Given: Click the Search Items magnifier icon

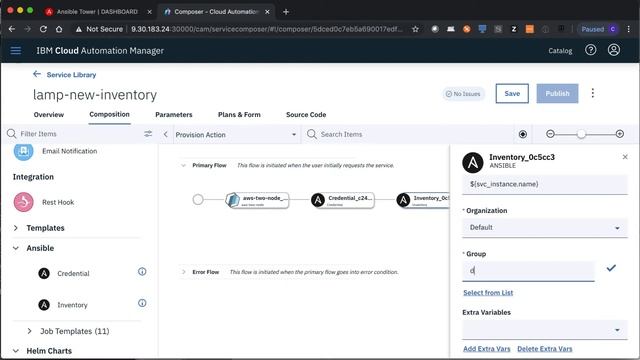Looking at the screenshot, I should point(311,134).
